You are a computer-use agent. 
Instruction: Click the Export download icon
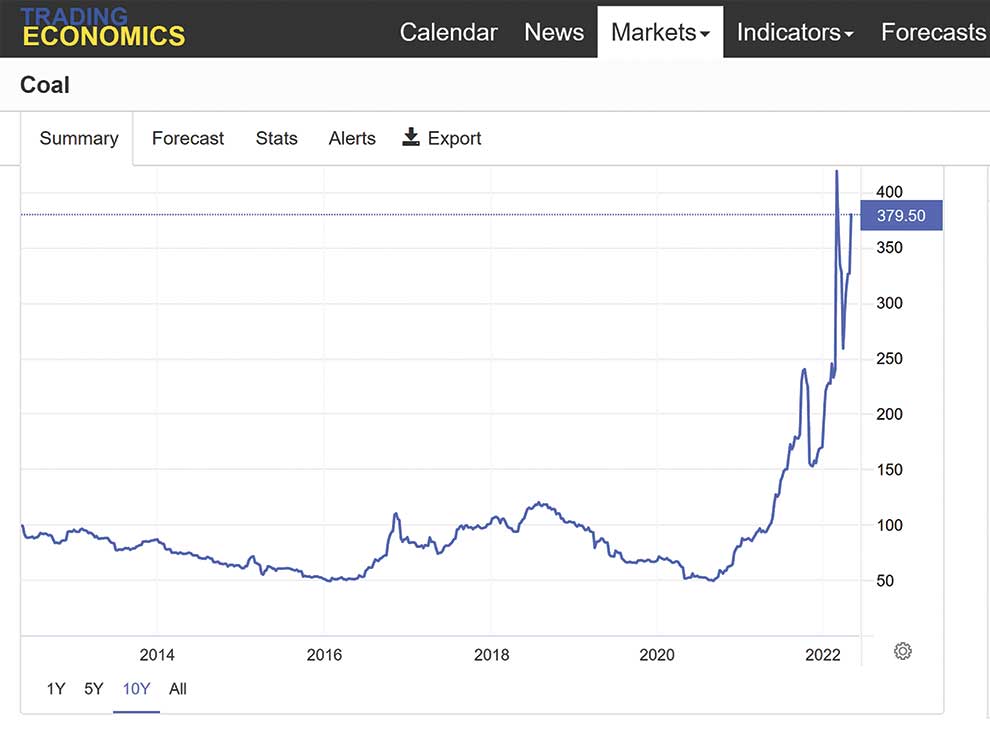click(411, 138)
